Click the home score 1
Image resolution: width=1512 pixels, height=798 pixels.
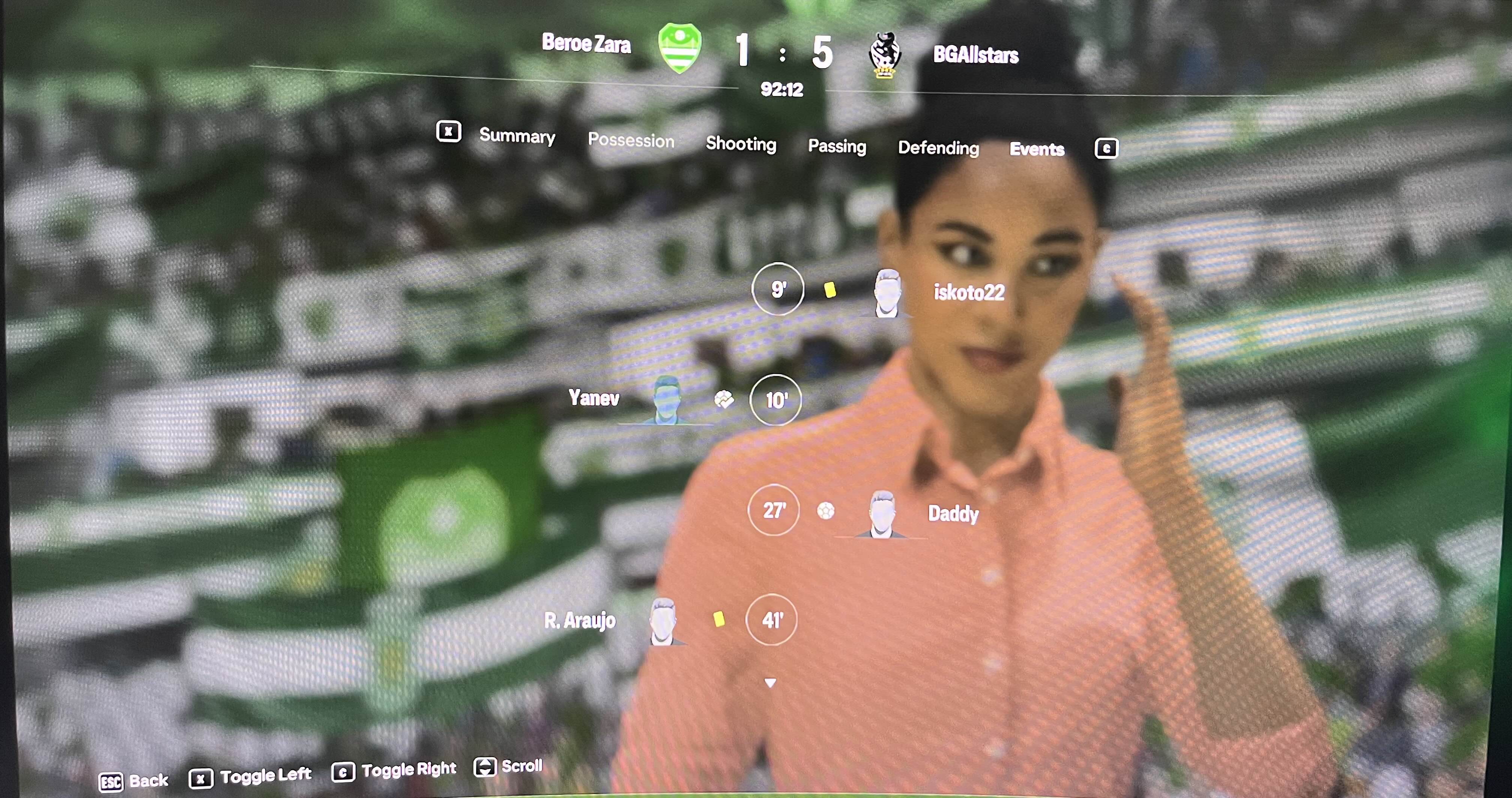point(742,49)
